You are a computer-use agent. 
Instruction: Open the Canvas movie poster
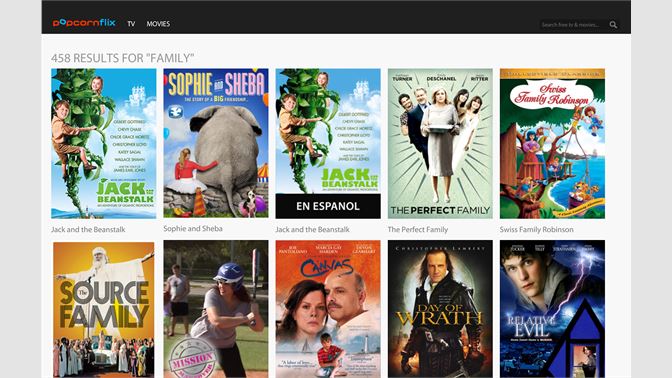point(328,309)
